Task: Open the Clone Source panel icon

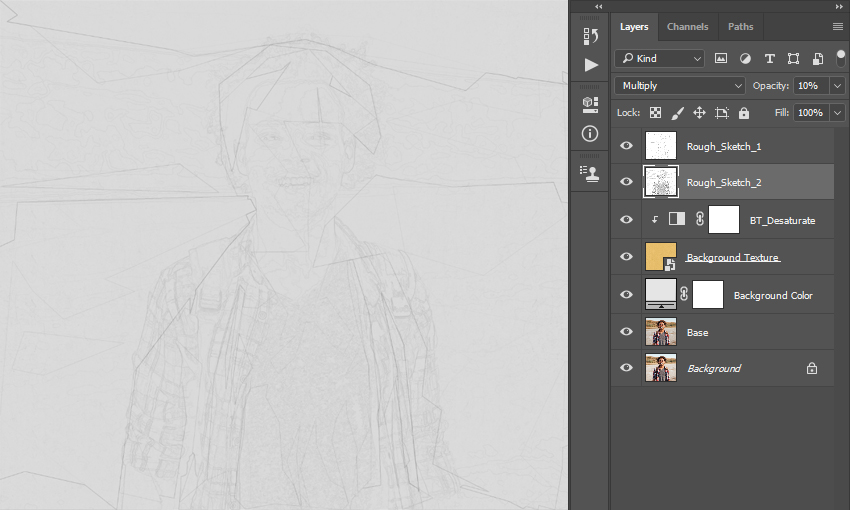Action: coord(590,173)
